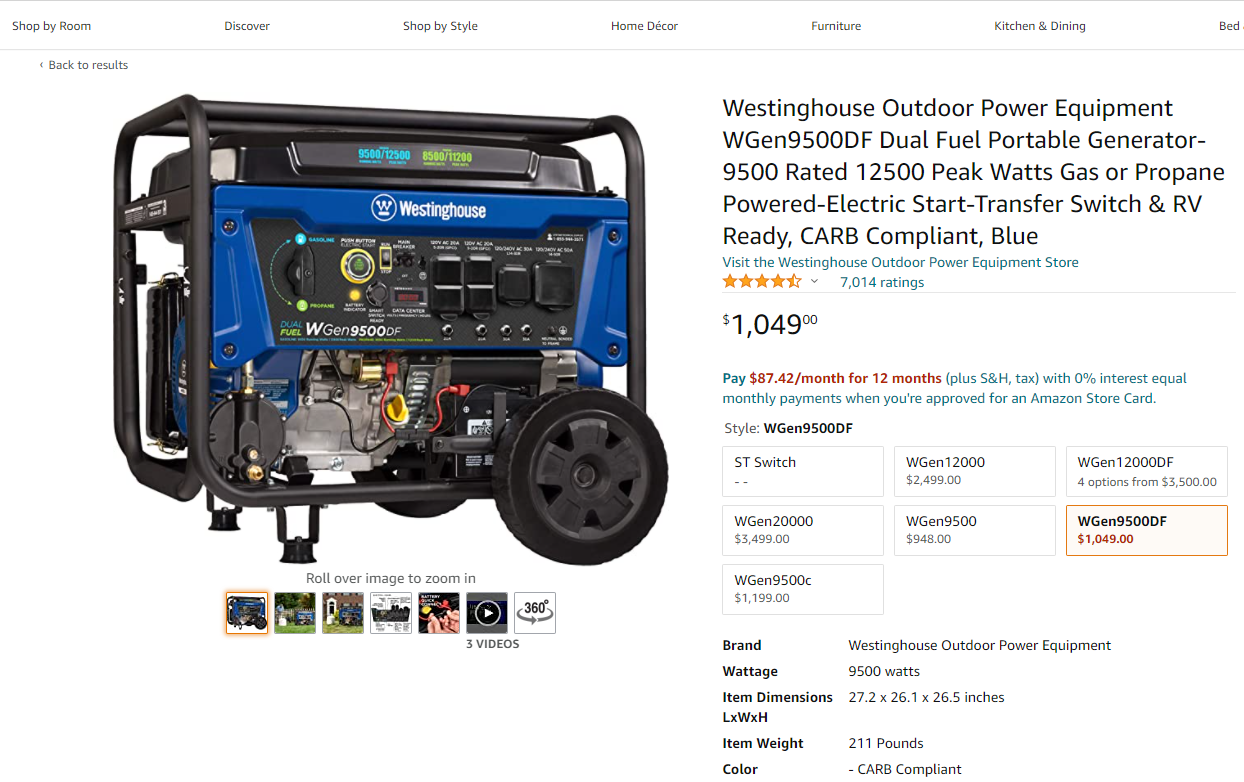Click the main generator product image
Image resolution: width=1244 pixels, height=782 pixels.
coord(391,330)
